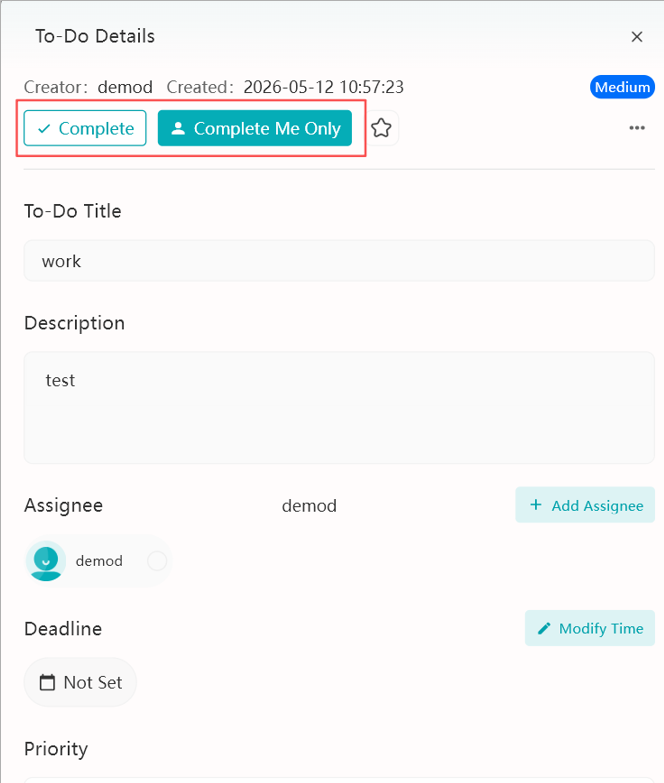Click the demod creator name
The width and height of the screenshot is (664, 783).
(125, 87)
